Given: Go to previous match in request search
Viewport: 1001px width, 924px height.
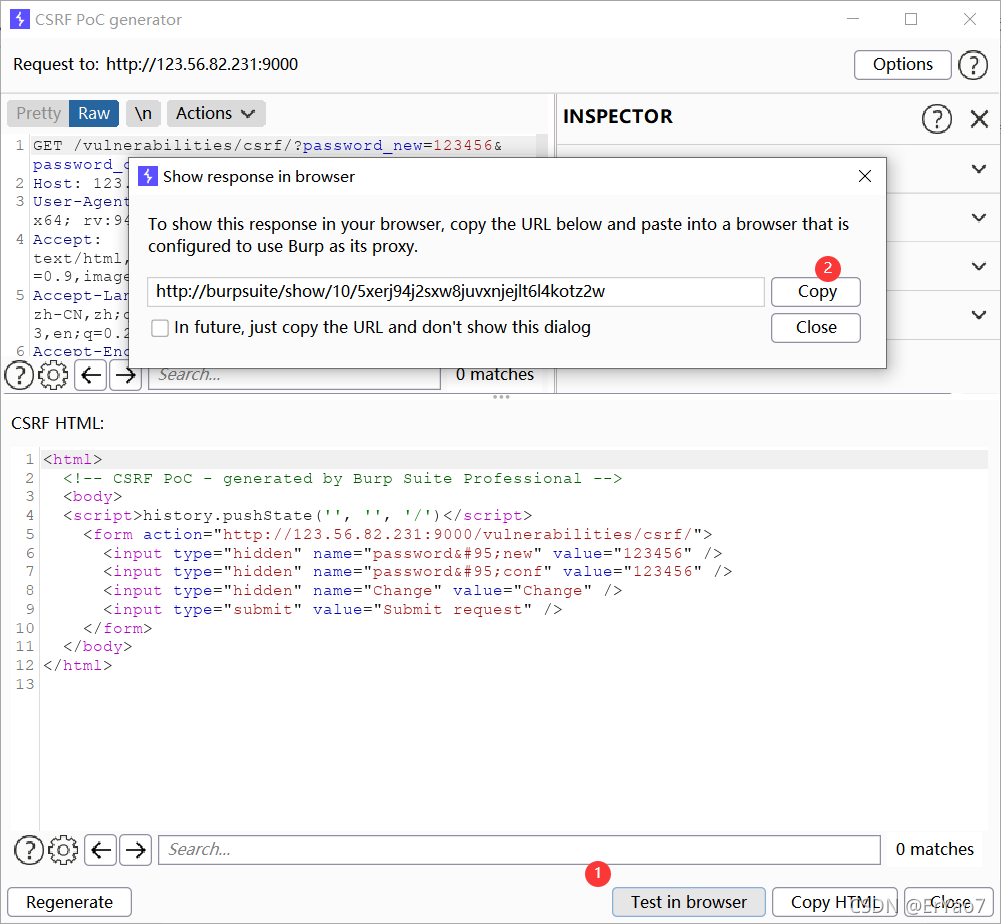Looking at the screenshot, I should [91, 375].
